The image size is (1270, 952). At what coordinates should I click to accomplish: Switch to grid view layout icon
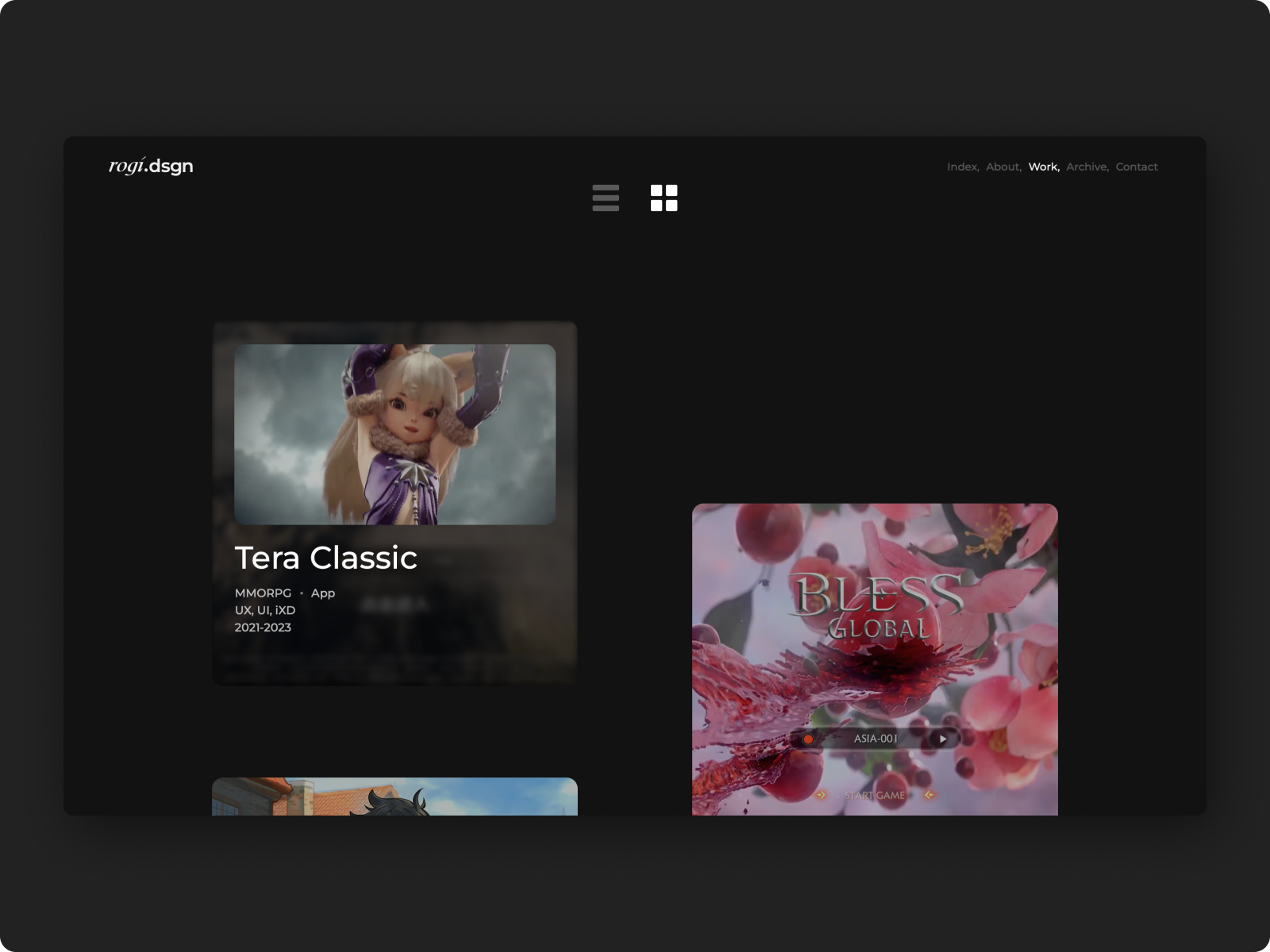click(x=664, y=198)
